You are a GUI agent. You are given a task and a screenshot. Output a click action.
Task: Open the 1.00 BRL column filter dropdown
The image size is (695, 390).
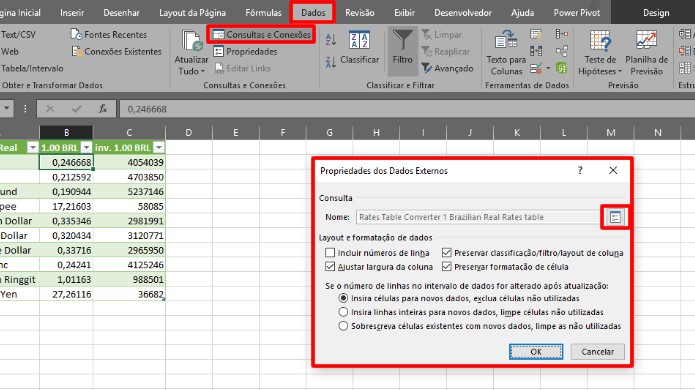tap(86, 148)
